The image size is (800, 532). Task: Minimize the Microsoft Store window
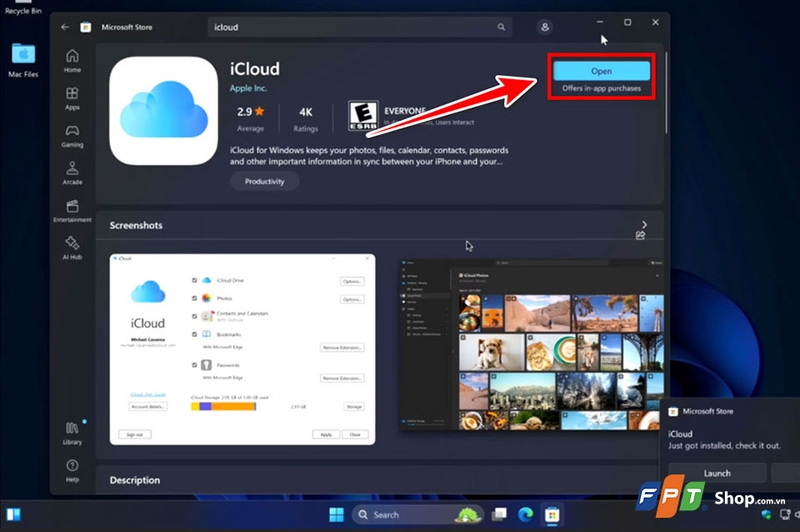click(x=600, y=22)
